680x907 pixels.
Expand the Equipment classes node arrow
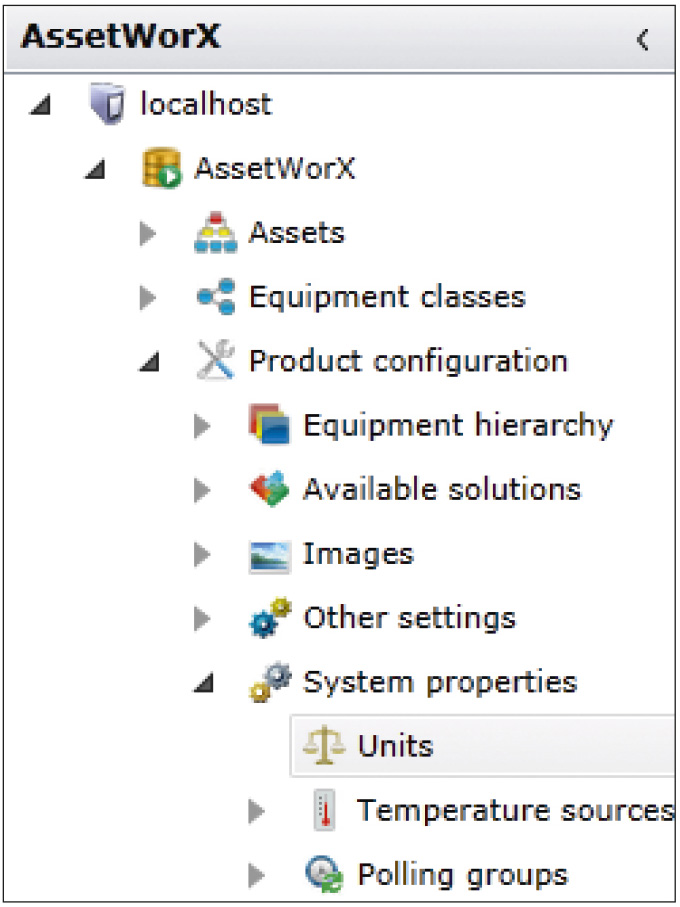[148, 298]
